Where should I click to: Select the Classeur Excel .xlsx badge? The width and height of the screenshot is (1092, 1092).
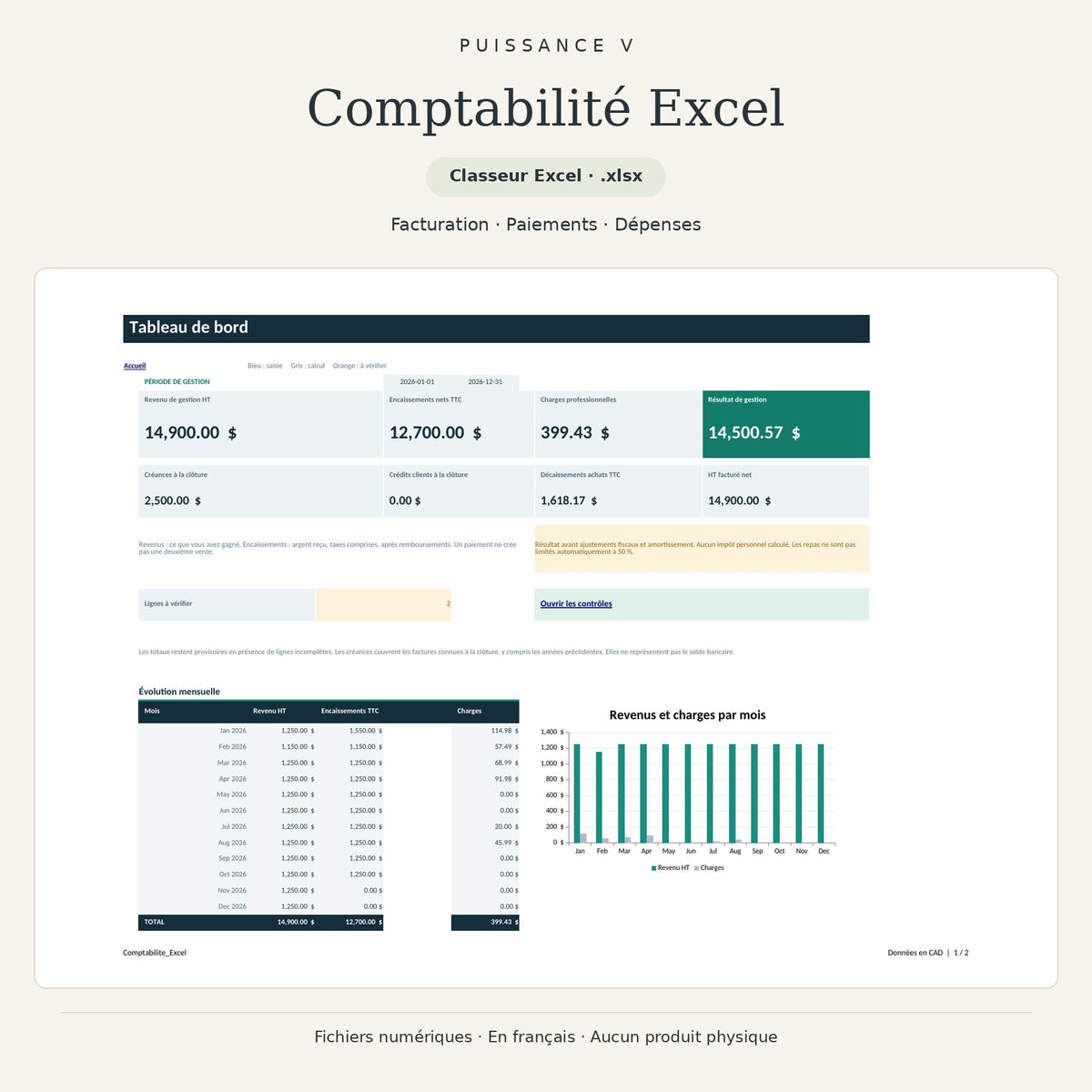546,177
